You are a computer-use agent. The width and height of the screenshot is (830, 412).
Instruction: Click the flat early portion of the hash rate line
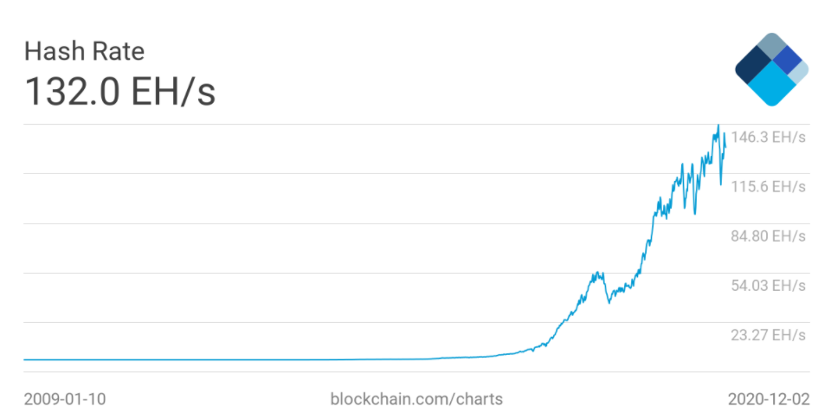[200, 359]
